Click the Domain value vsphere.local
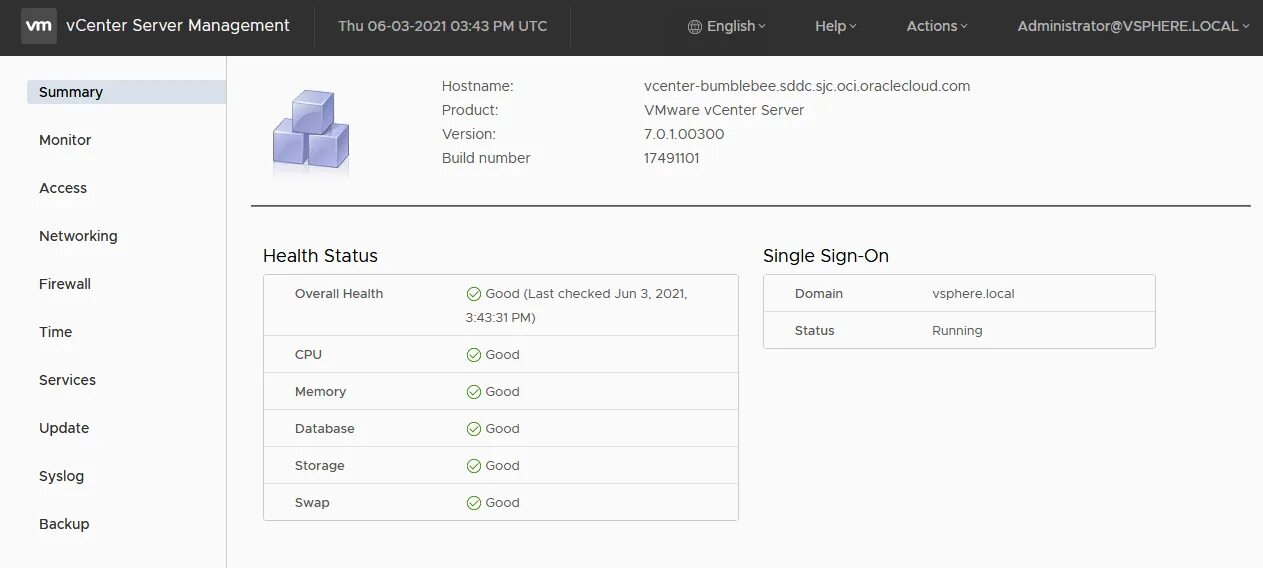The height and width of the screenshot is (568, 1263). (973, 294)
